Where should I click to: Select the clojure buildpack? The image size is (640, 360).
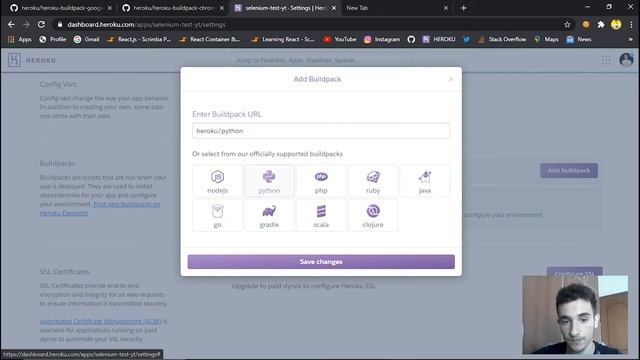click(x=373, y=216)
